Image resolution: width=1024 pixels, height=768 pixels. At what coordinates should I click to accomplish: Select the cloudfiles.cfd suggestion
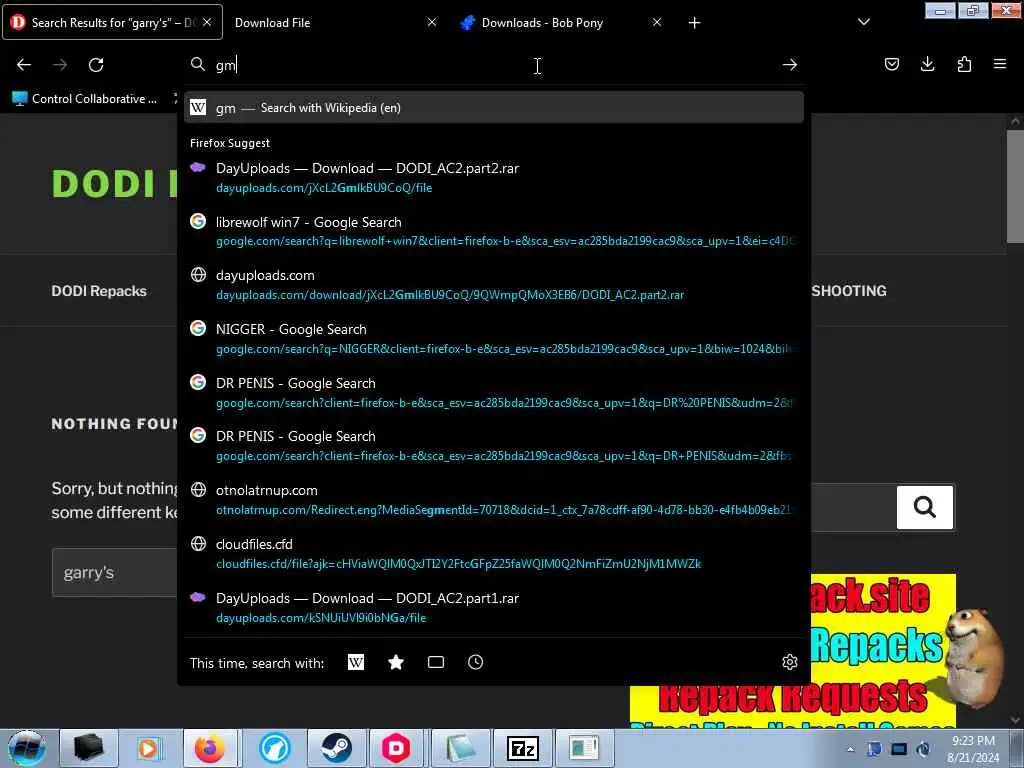493,554
